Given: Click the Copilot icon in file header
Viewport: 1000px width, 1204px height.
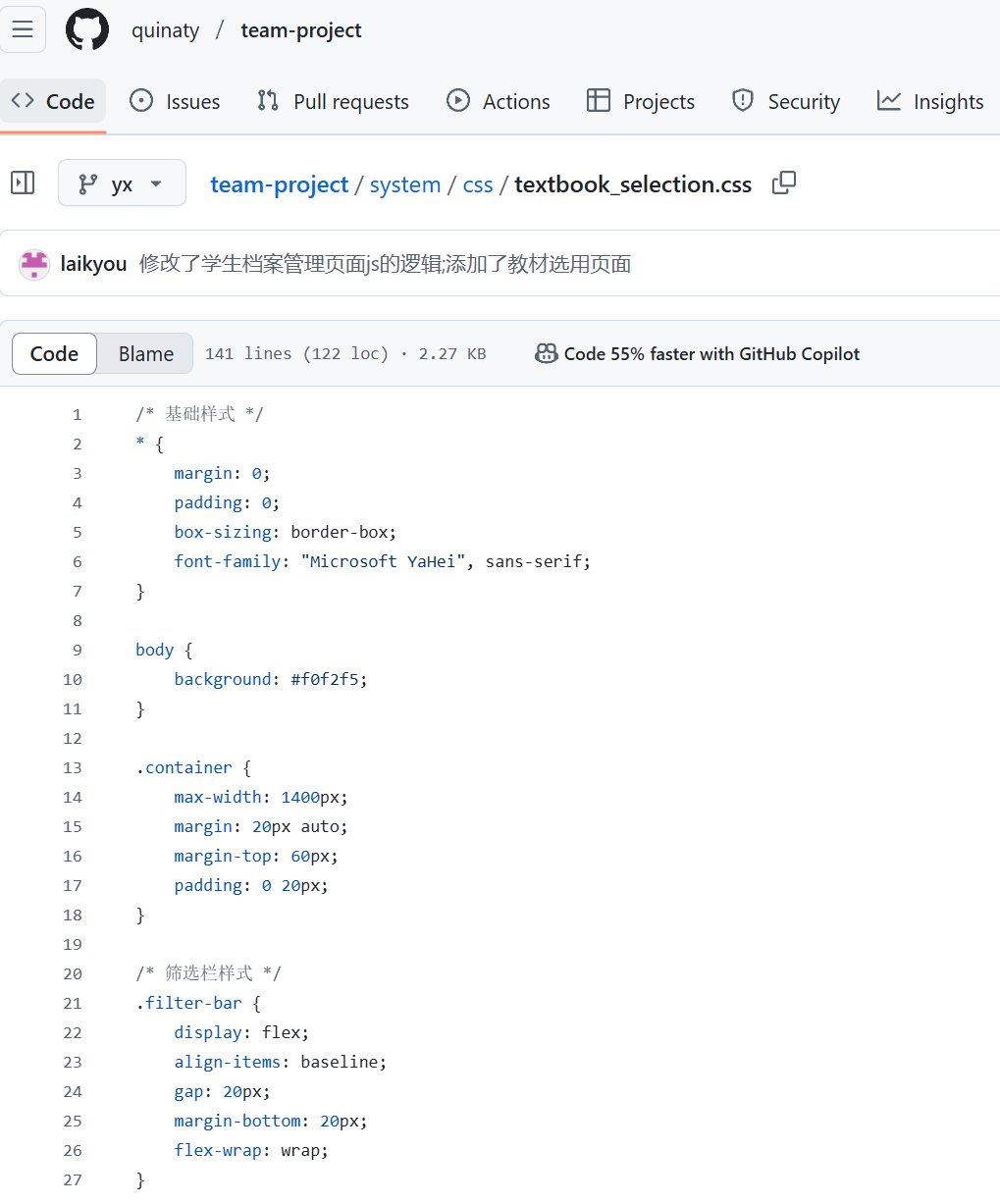Looking at the screenshot, I should [546, 354].
